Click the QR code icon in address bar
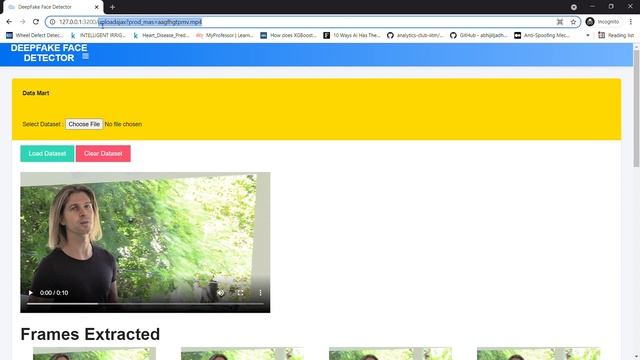Screen dimensions: 640x360 [x=560, y=22]
